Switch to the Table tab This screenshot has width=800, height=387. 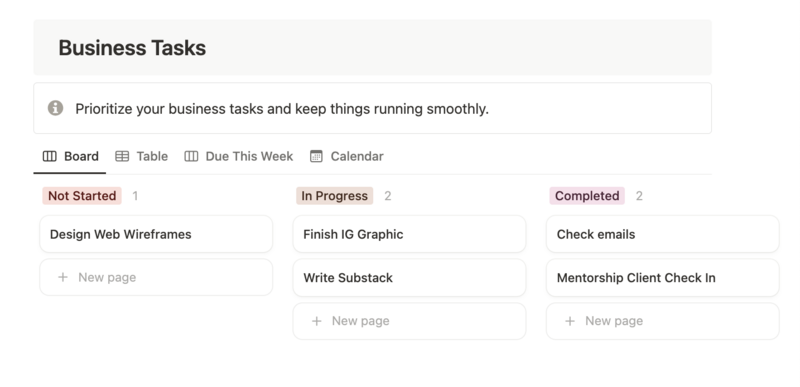tap(141, 156)
